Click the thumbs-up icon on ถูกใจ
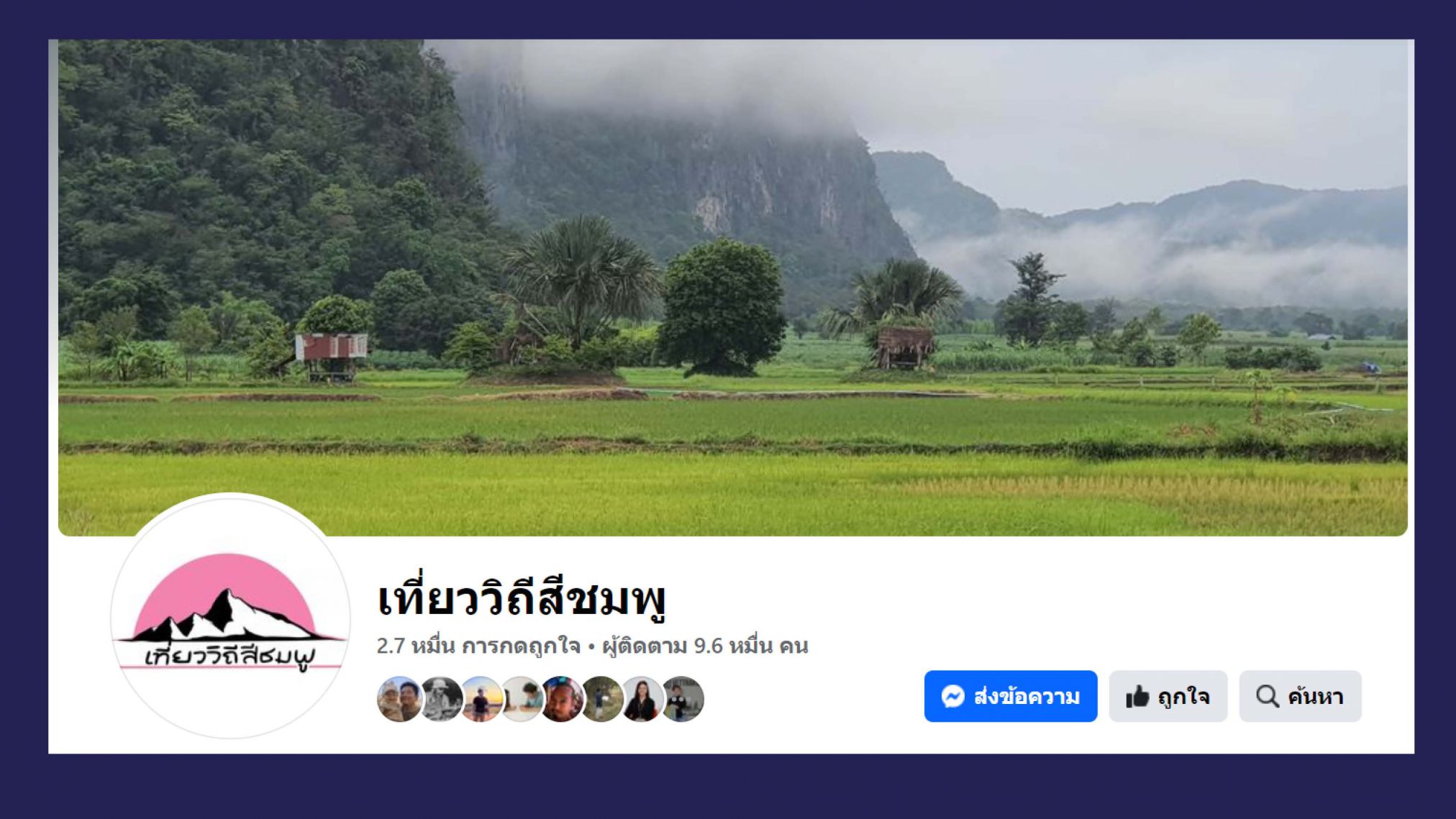Image resolution: width=1456 pixels, height=819 pixels. 1137,696
